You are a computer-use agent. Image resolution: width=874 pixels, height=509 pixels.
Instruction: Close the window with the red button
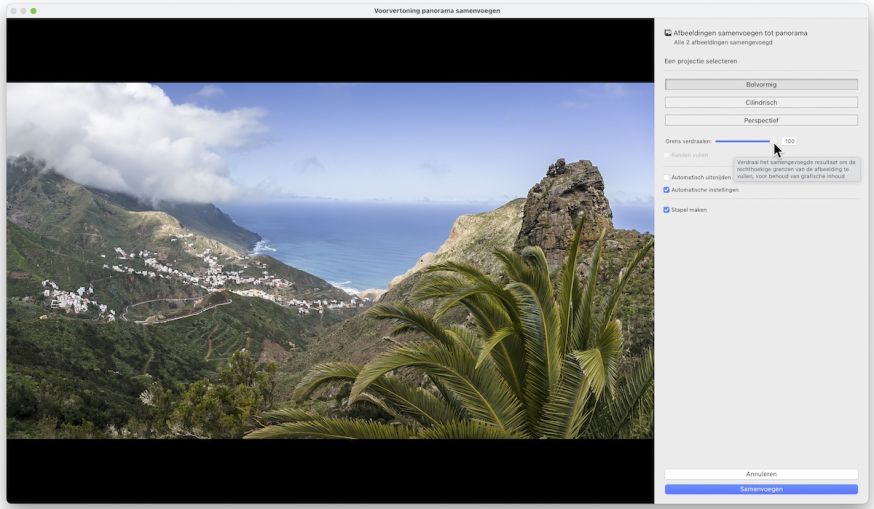(x=12, y=11)
